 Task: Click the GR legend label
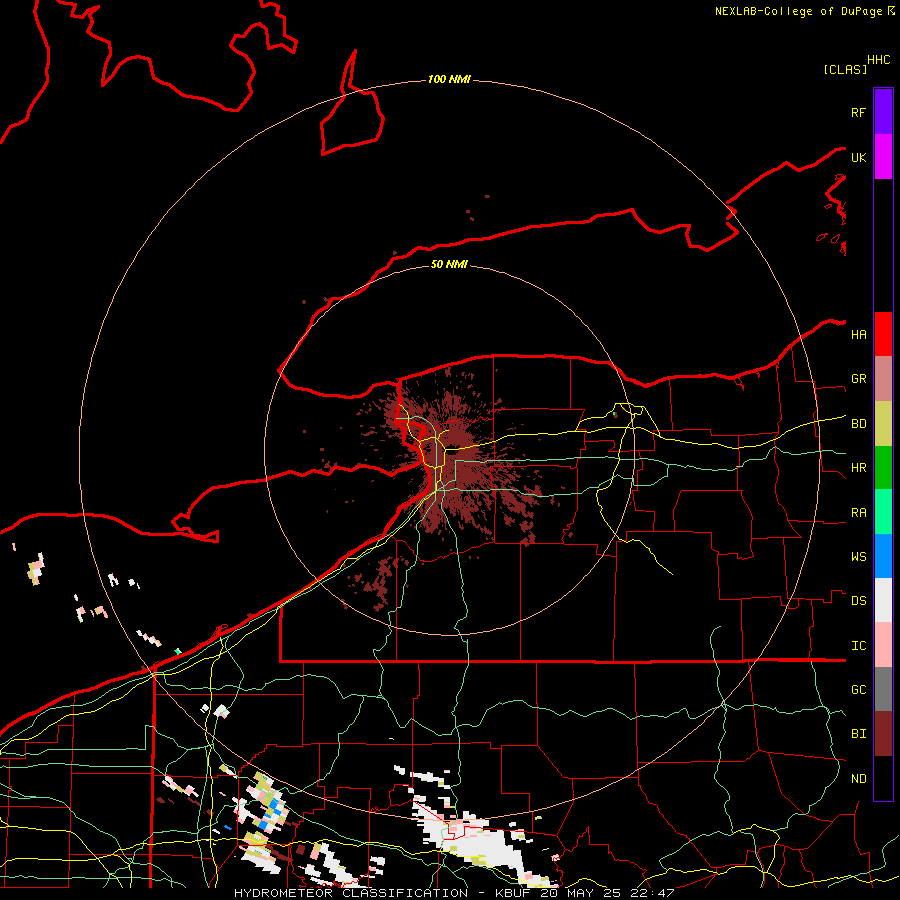858,379
